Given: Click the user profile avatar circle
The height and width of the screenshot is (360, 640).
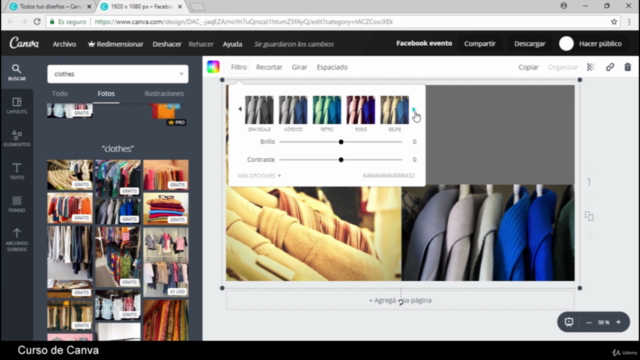Looking at the screenshot, I should click(566, 44).
